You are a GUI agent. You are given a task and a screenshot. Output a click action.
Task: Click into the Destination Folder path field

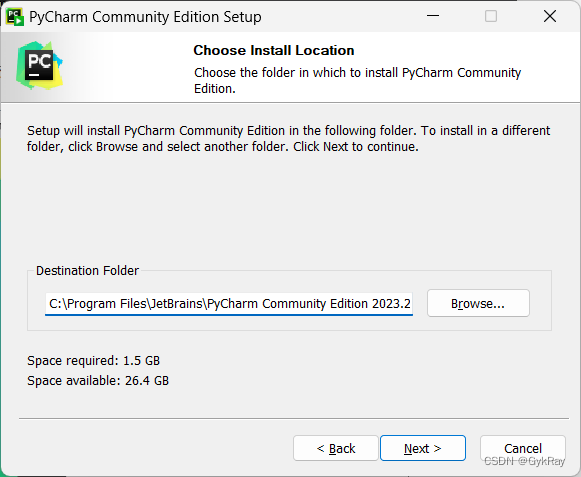point(229,304)
